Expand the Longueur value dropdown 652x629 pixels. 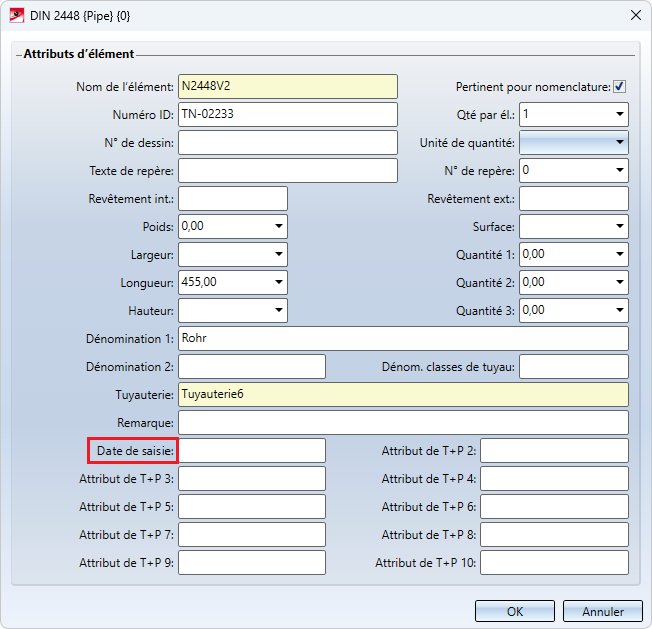278,283
